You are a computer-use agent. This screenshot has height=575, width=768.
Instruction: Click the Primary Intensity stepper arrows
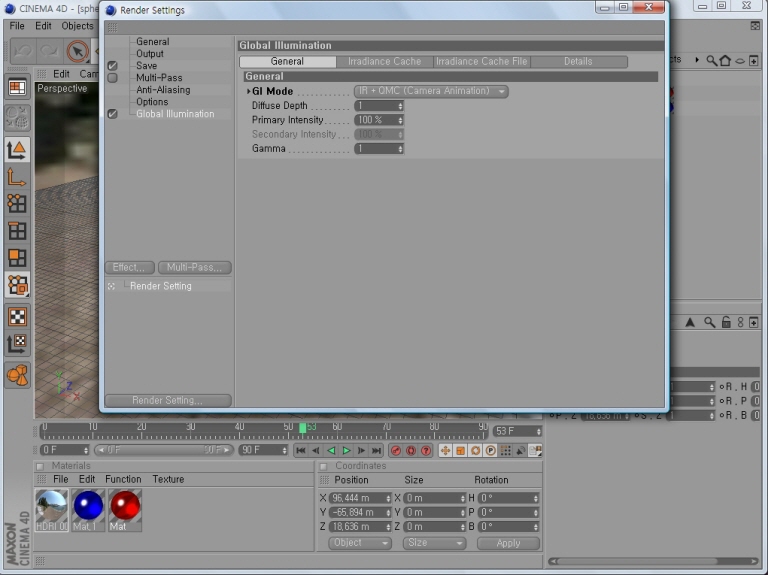400,120
